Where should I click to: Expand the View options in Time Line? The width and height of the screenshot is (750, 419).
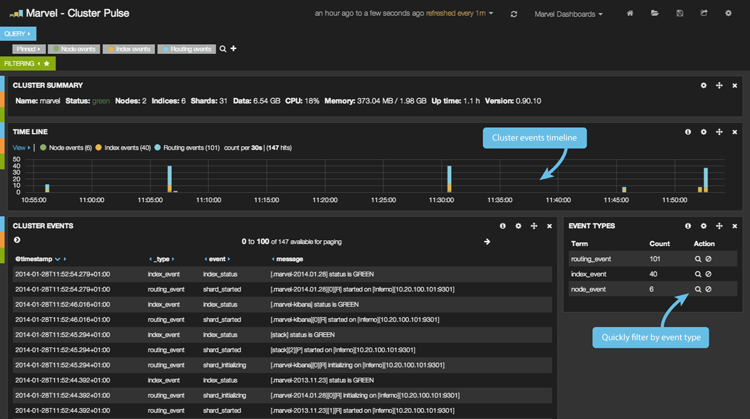[x=20, y=147]
